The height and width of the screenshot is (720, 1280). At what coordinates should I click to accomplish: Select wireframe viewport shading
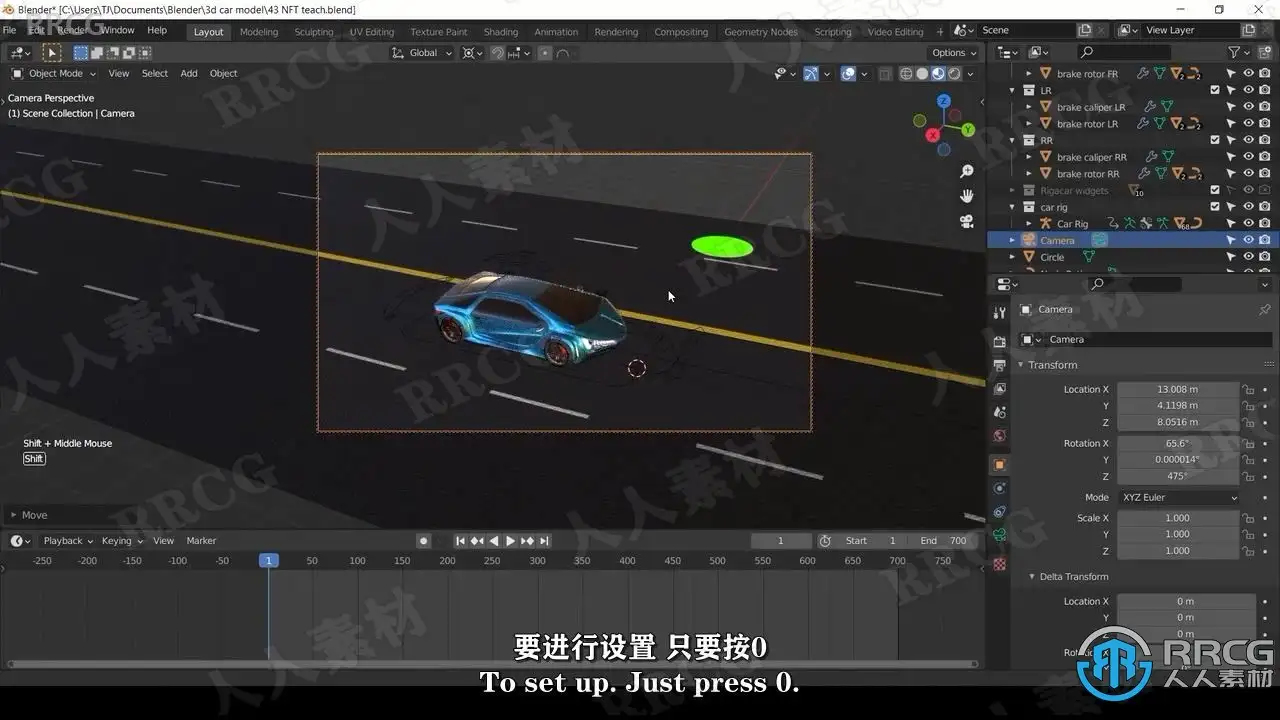pyautogui.click(x=906, y=74)
